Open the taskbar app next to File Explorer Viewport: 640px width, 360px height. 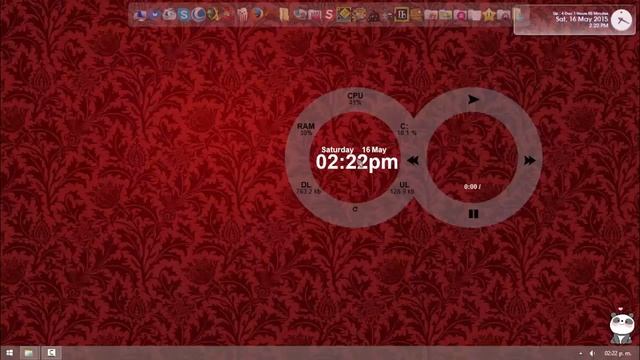coord(51,353)
